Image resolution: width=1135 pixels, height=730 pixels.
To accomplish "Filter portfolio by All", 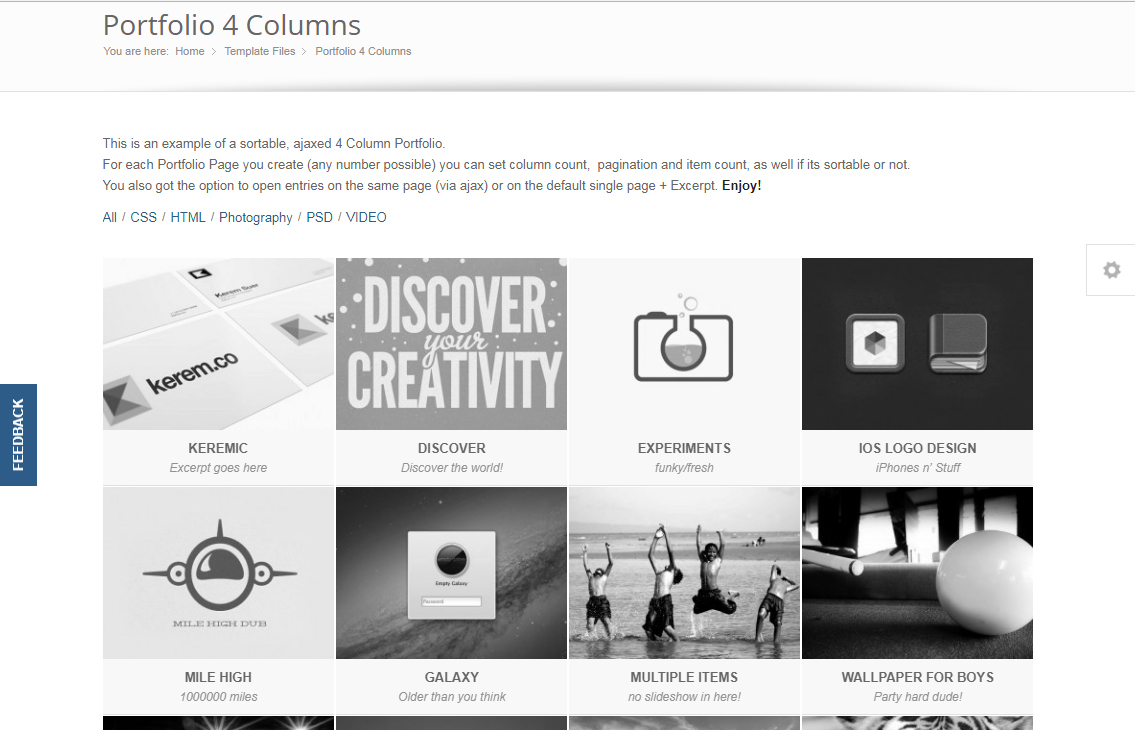I will 109,217.
